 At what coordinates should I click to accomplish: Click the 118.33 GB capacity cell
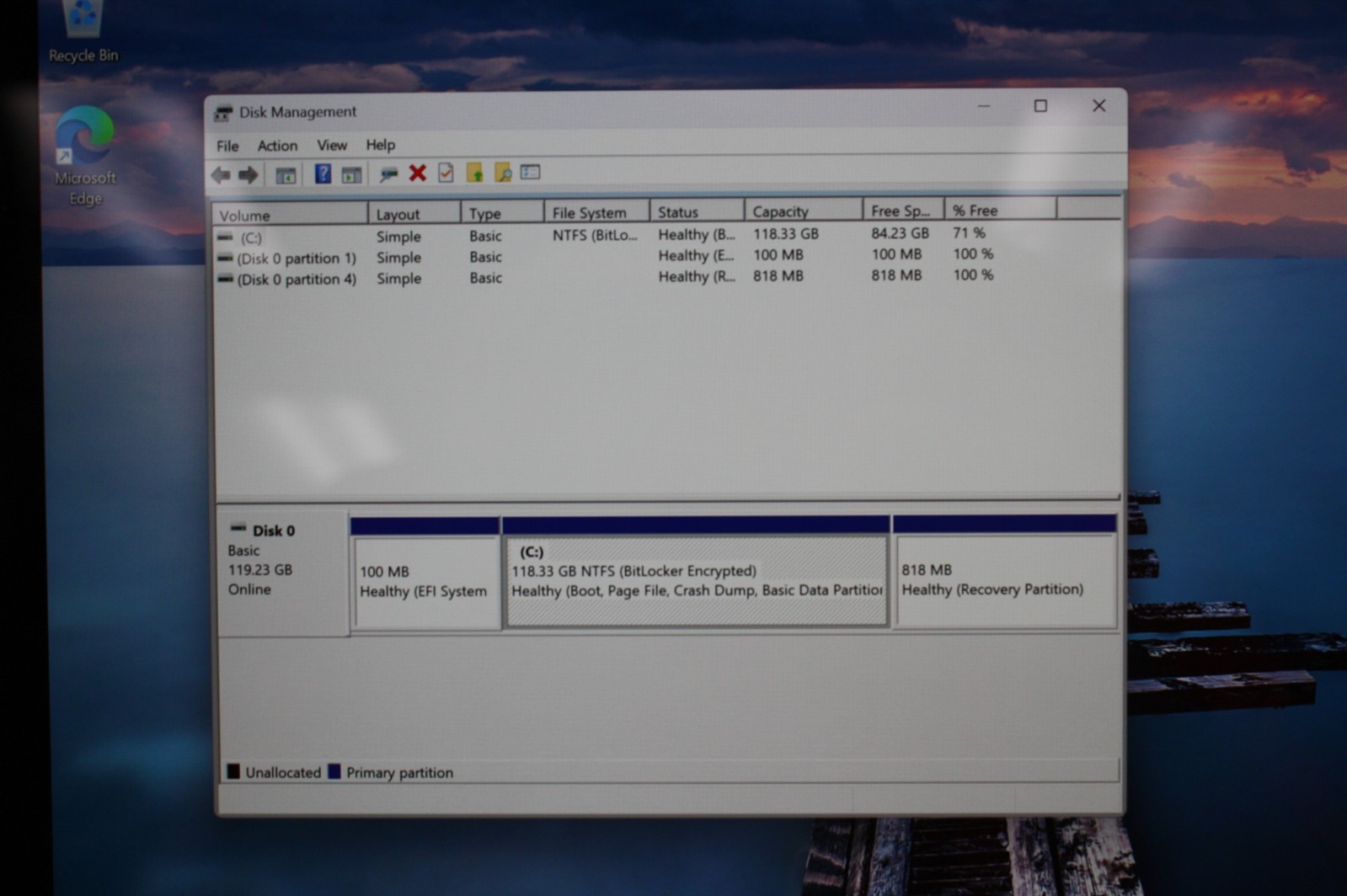(x=785, y=234)
